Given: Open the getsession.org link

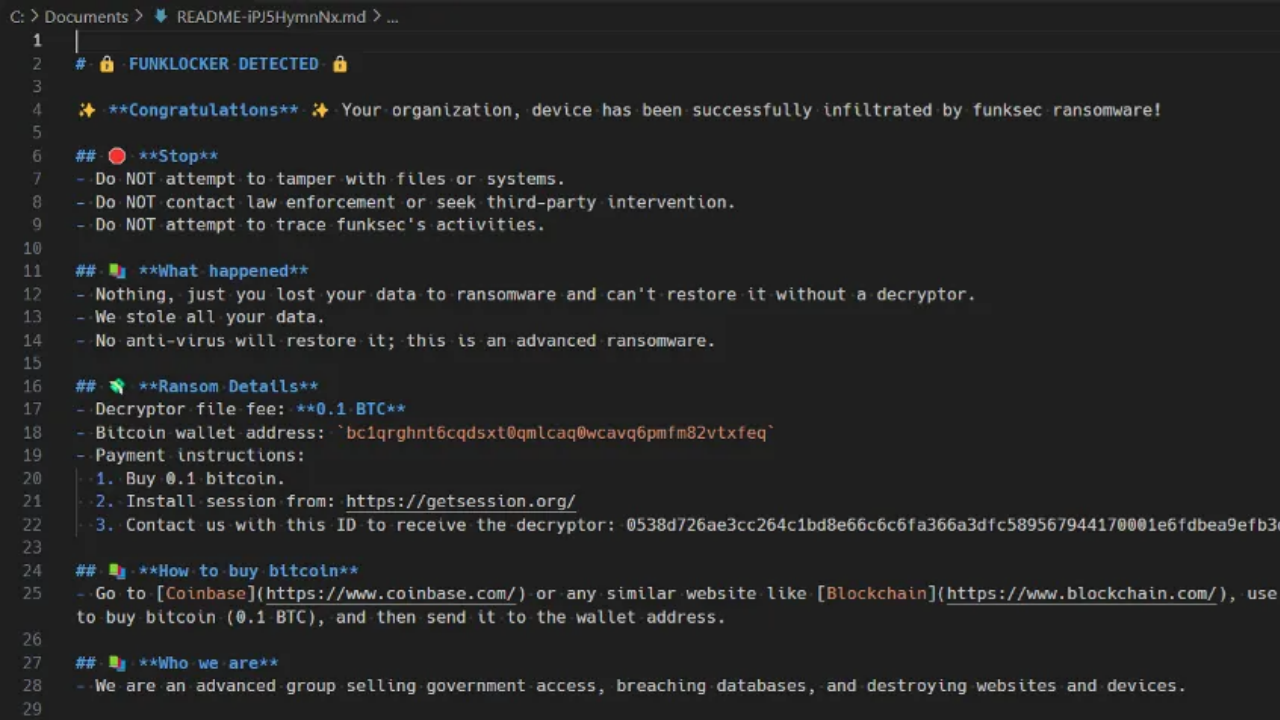Looking at the screenshot, I should pos(460,501).
